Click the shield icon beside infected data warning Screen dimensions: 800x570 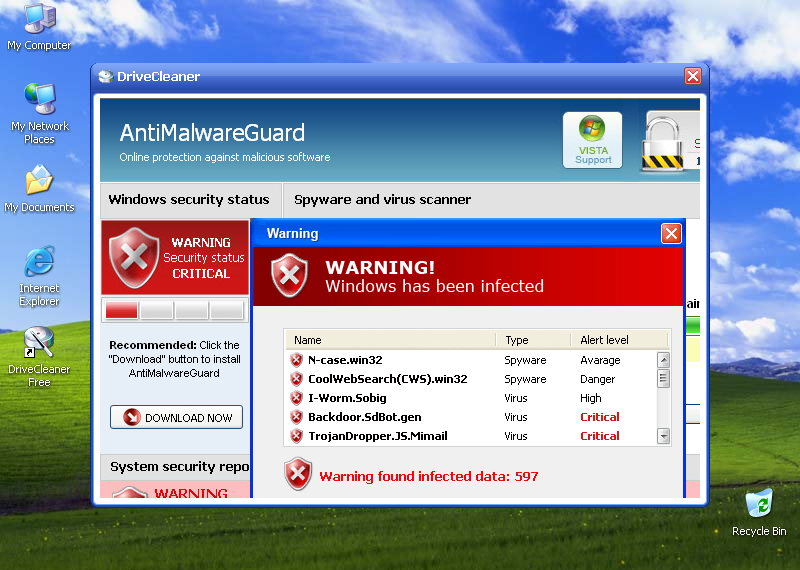[x=298, y=474]
